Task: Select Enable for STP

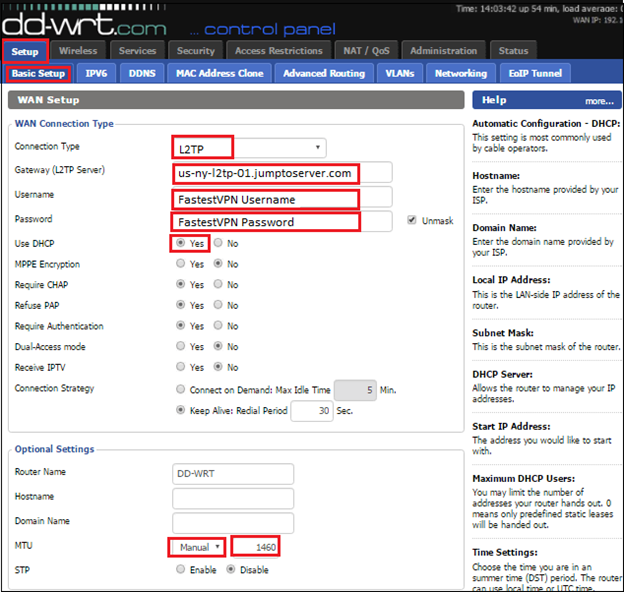Action: [x=180, y=569]
